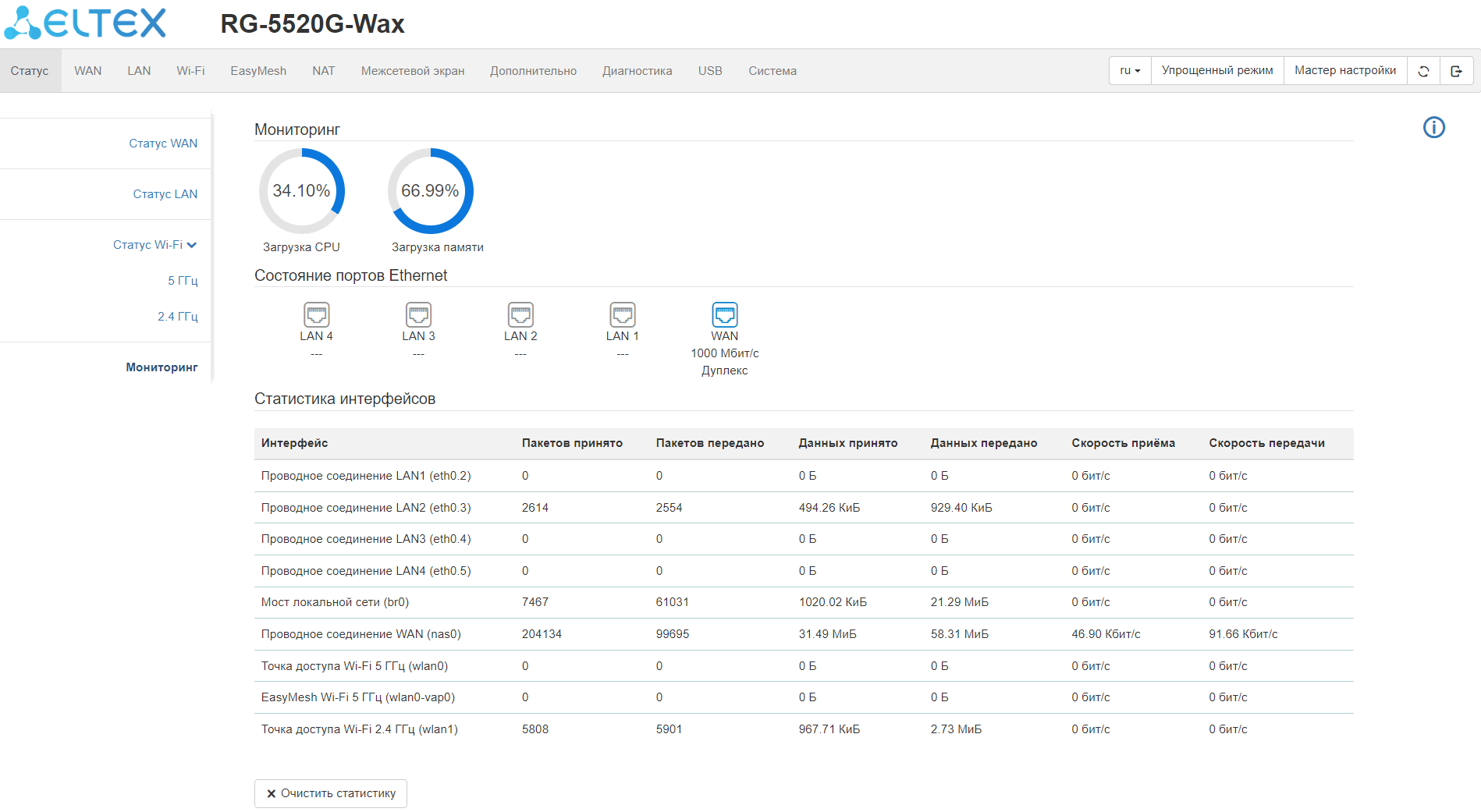Click the logout icon in top bar
The width and height of the screenshot is (1481, 812).
(x=1456, y=71)
